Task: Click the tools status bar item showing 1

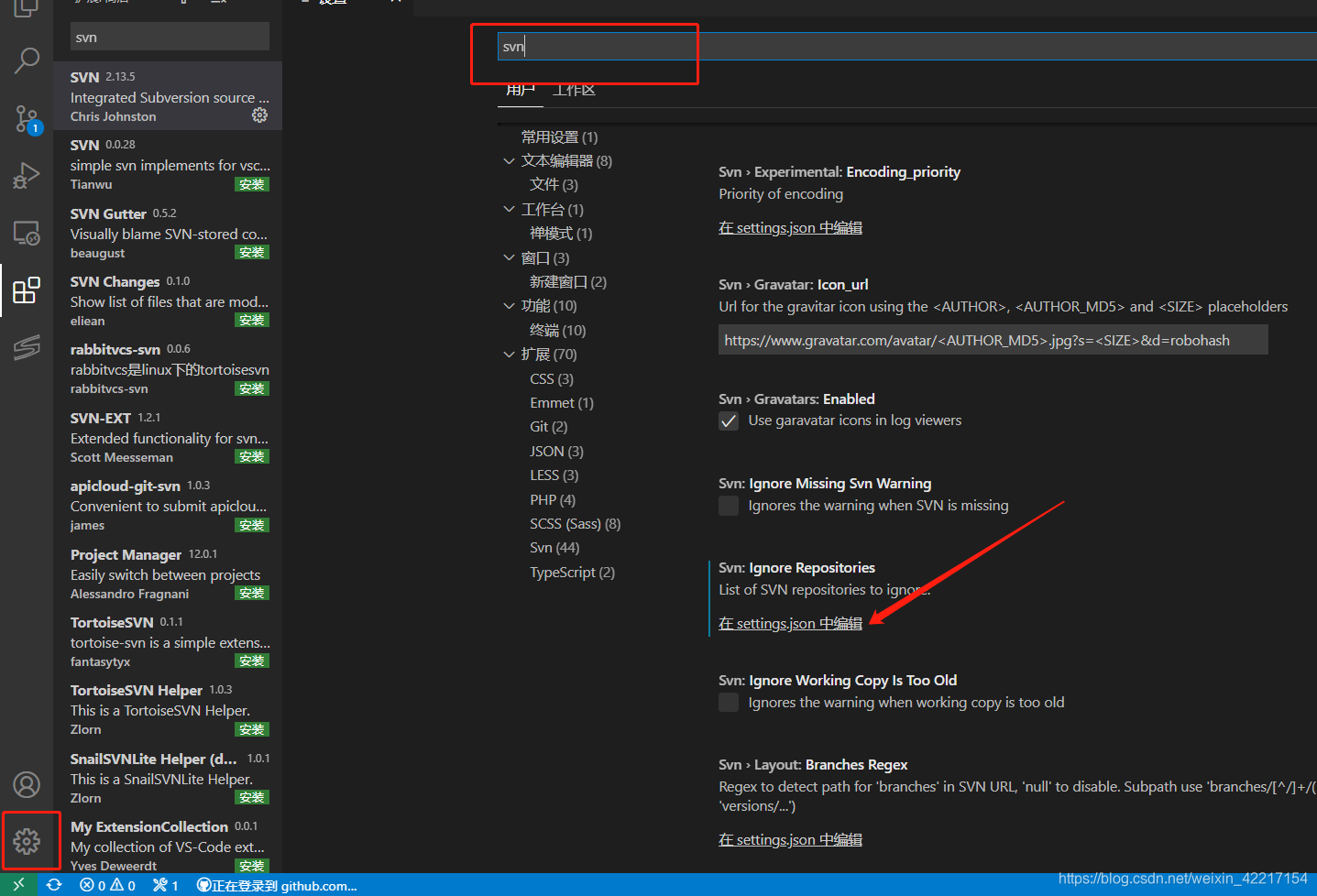Action: [166, 885]
